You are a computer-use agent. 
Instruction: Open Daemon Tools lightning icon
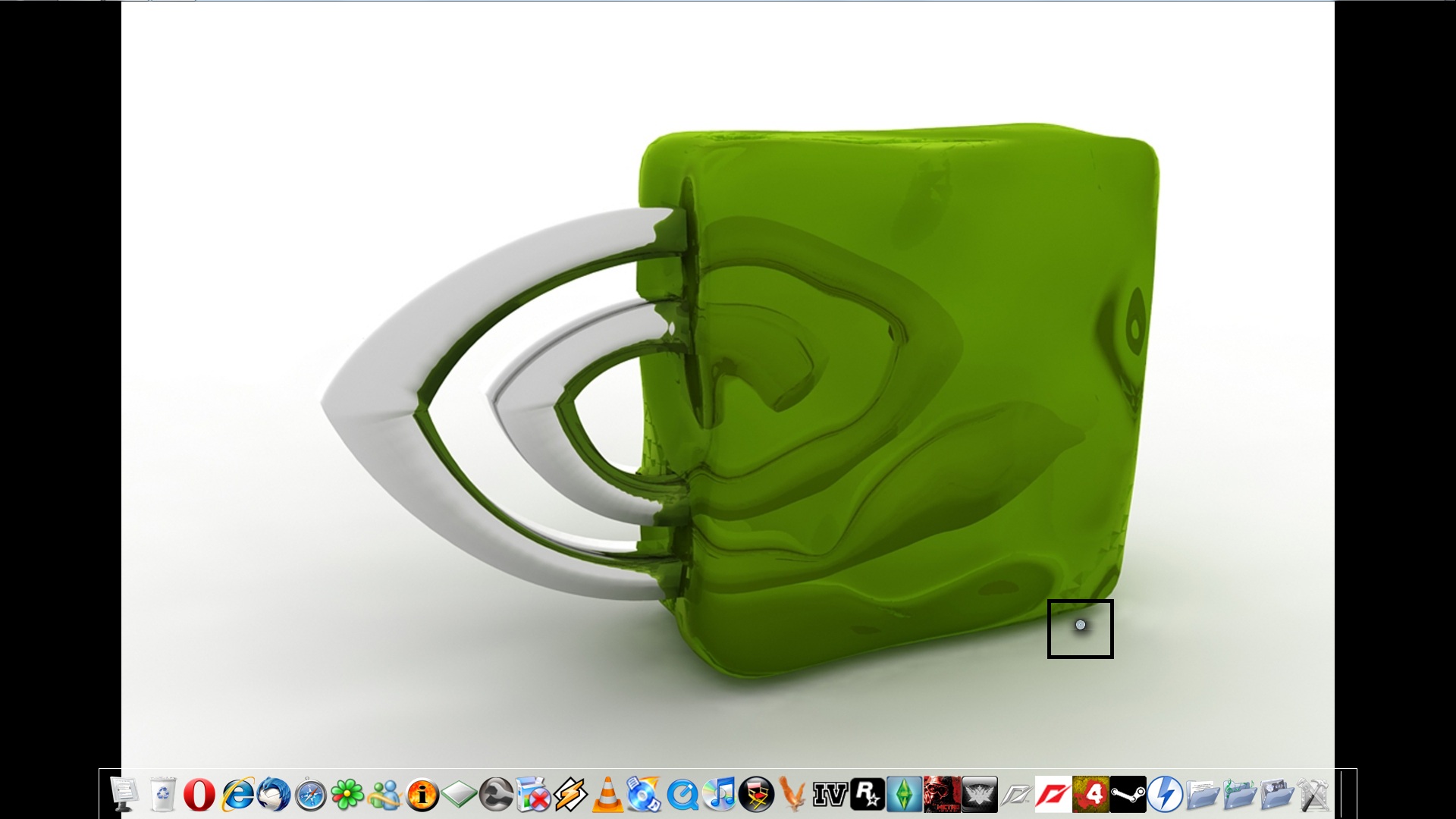tap(1165, 794)
